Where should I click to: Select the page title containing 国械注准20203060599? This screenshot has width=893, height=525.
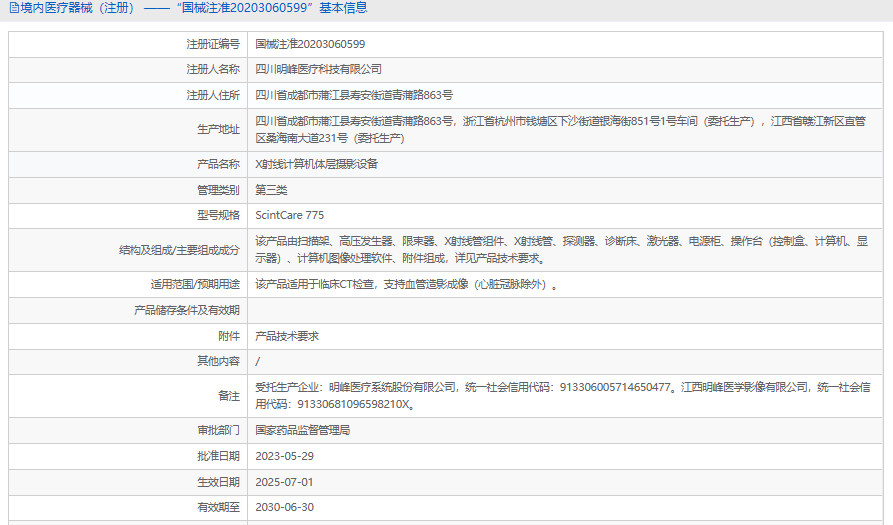pos(194,8)
